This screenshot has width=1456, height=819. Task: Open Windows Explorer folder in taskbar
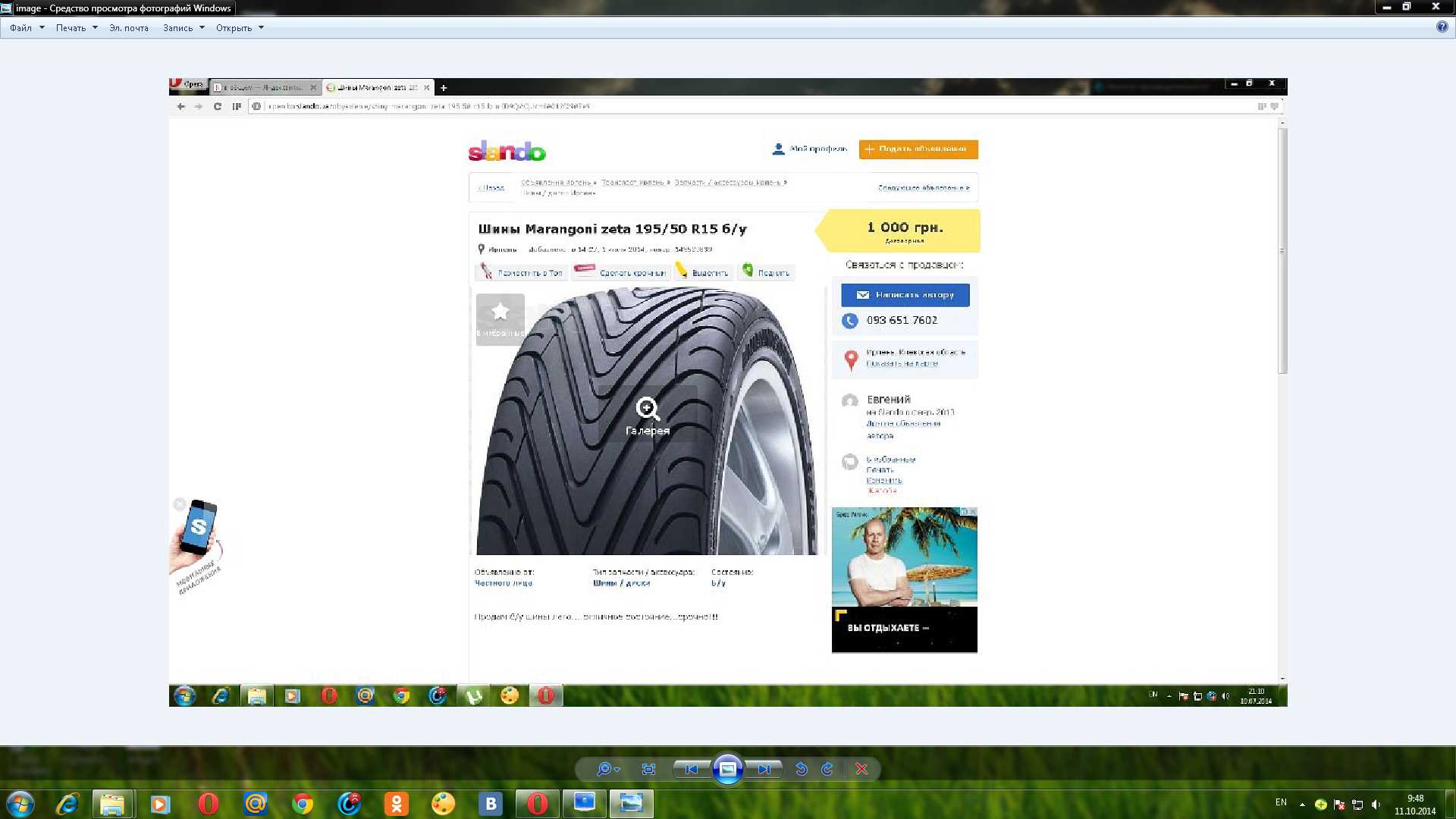112,804
